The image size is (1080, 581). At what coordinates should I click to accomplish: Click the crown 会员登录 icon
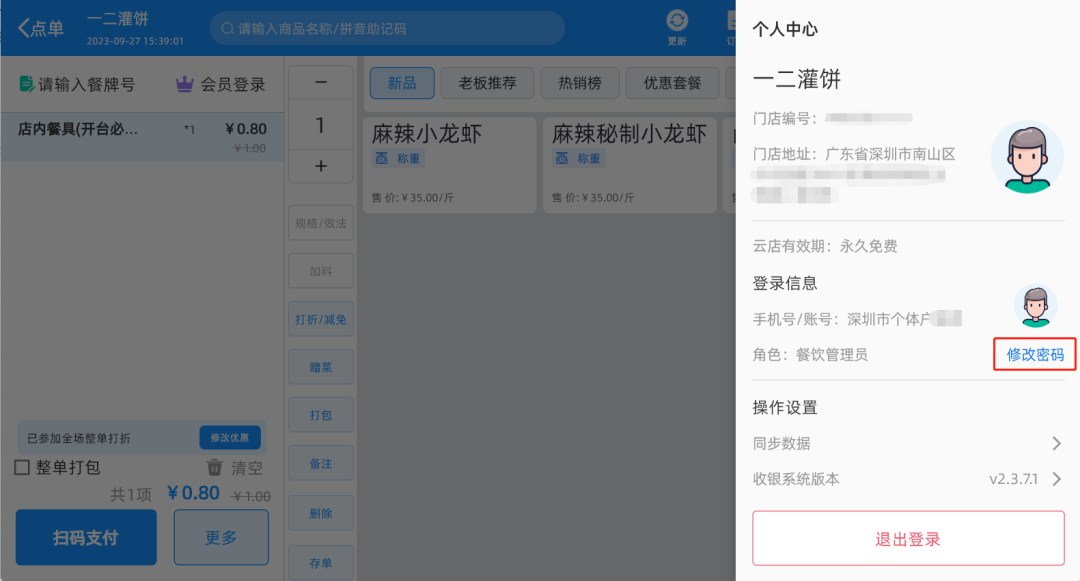click(184, 85)
